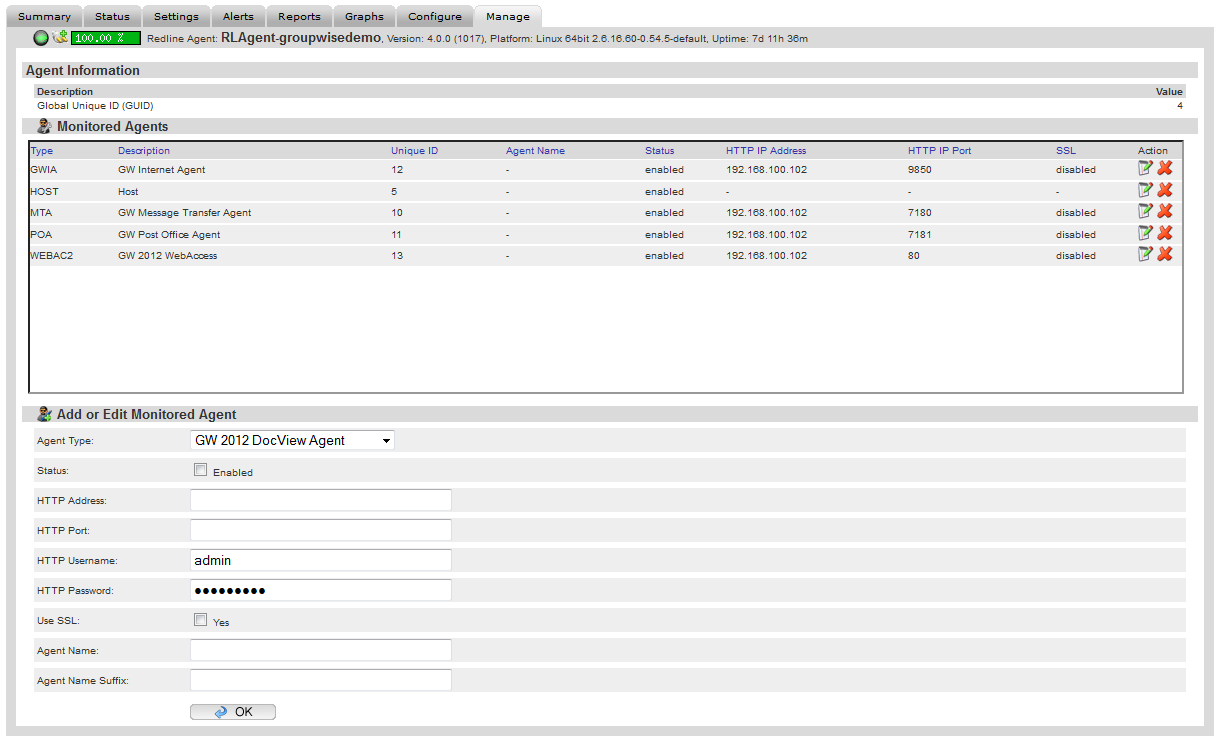Edit the MTA monitored agent
1220x739 pixels.
click(x=1145, y=211)
